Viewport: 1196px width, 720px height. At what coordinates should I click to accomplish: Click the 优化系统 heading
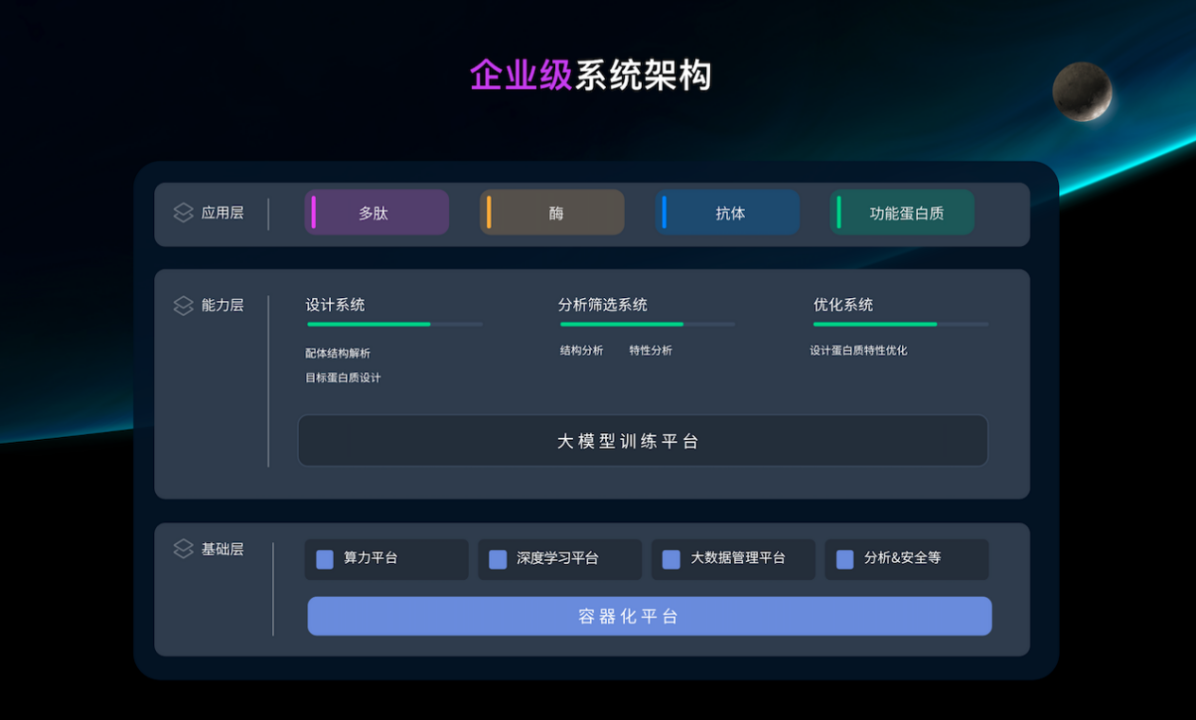843,305
